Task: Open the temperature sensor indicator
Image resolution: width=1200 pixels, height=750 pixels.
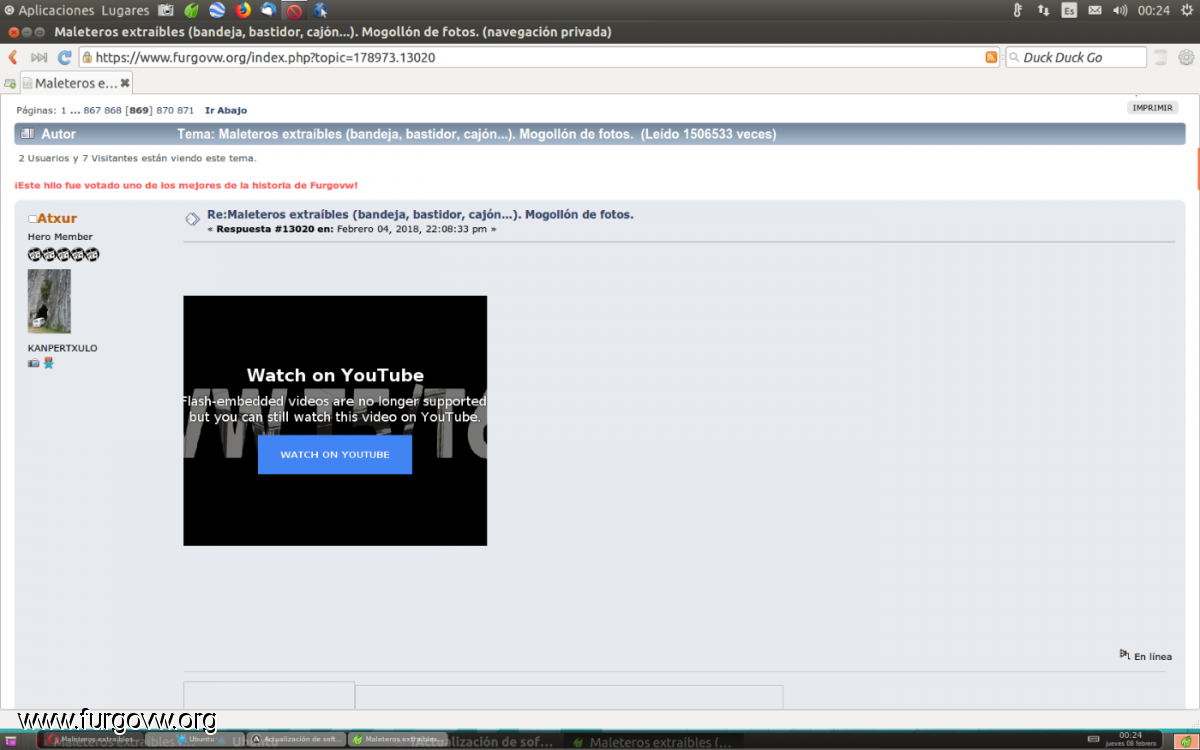Action: 1018,11
